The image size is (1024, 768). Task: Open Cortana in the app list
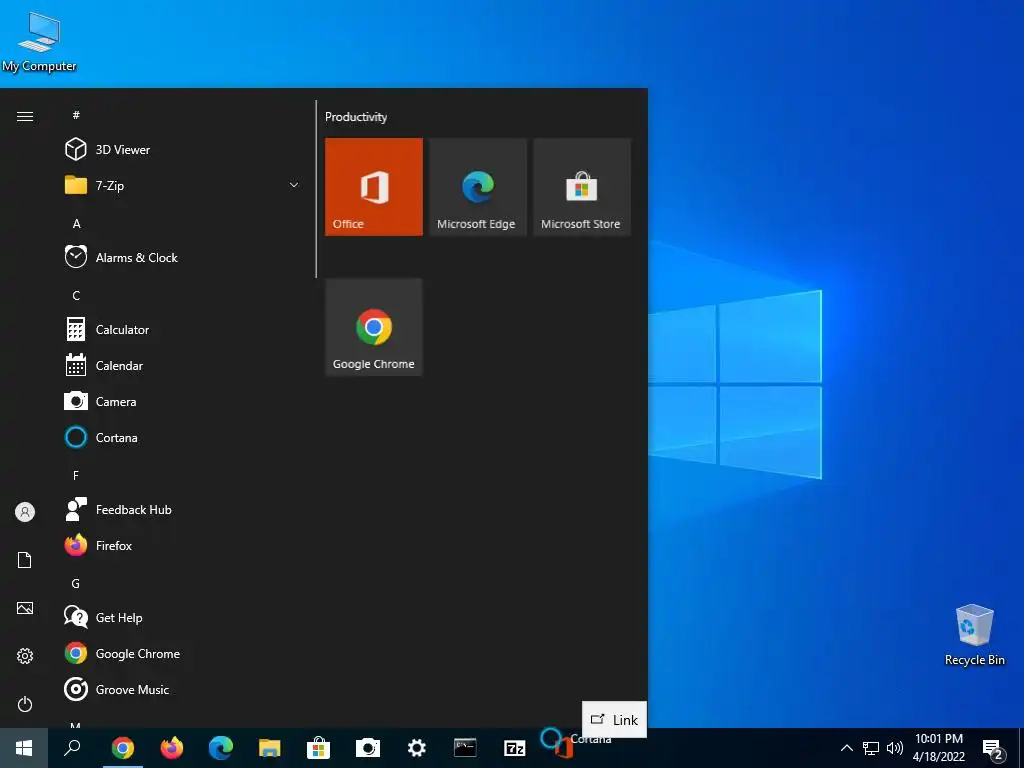tap(183, 438)
